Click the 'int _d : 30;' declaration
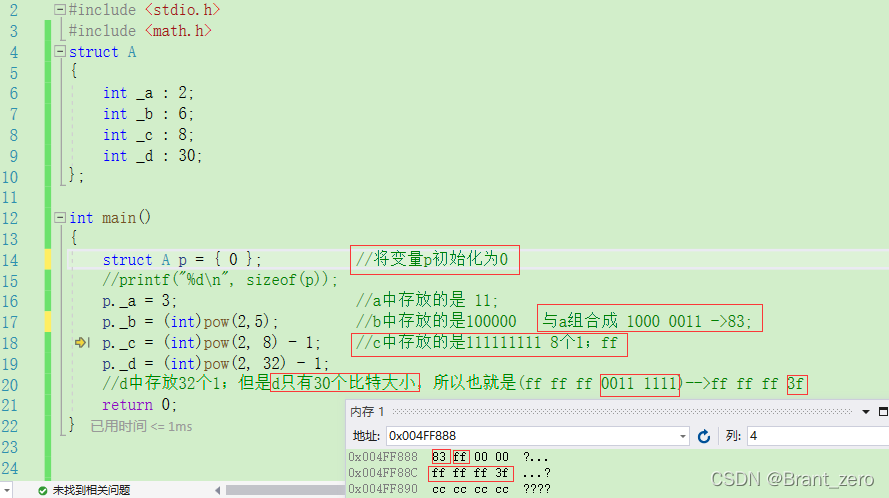The width and height of the screenshot is (889, 498). point(152,156)
